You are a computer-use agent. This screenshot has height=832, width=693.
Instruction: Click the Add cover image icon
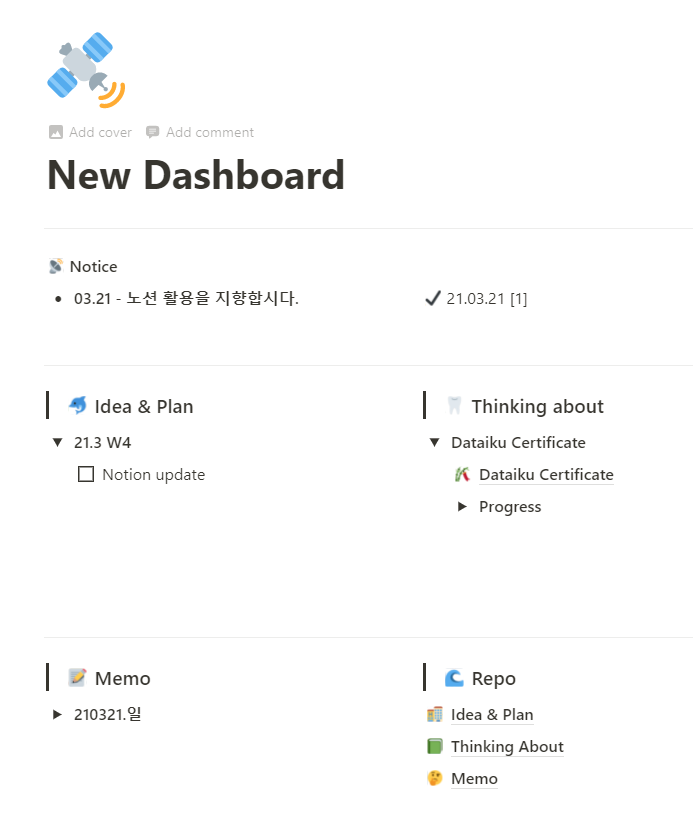[56, 132]
